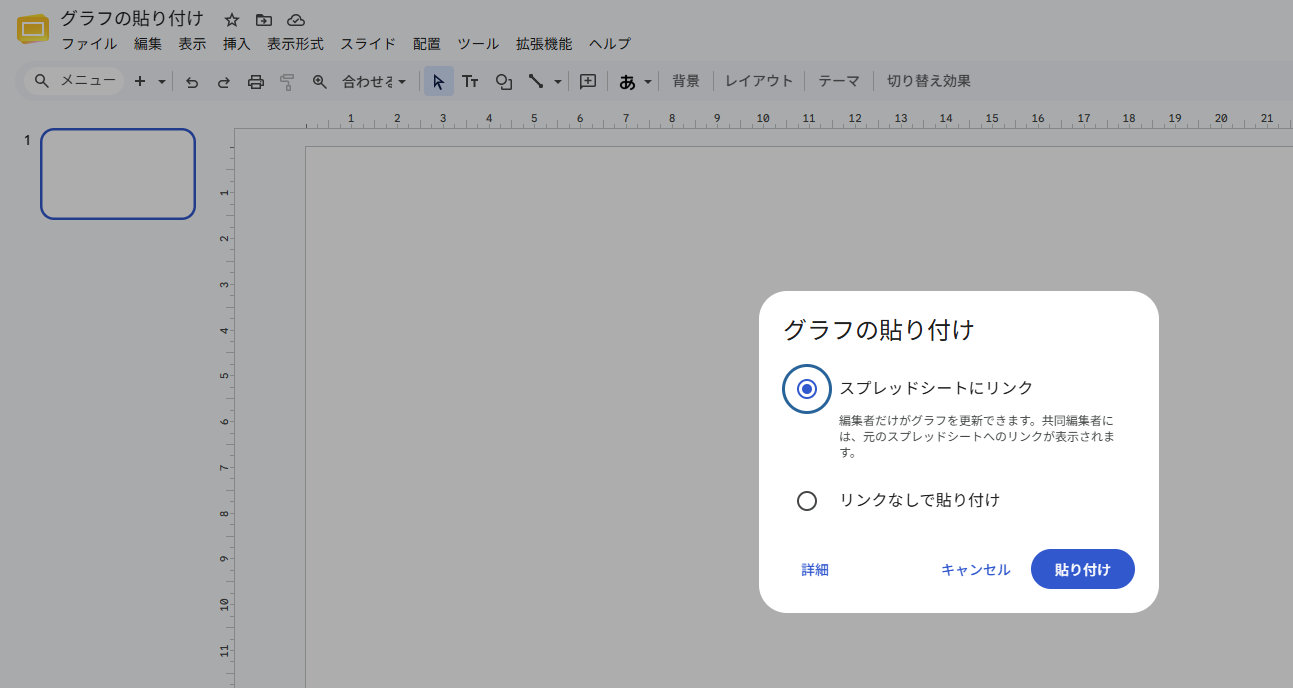
Task: Select slide 1 thumbnail in filmstrip
Action: point(118,174)
